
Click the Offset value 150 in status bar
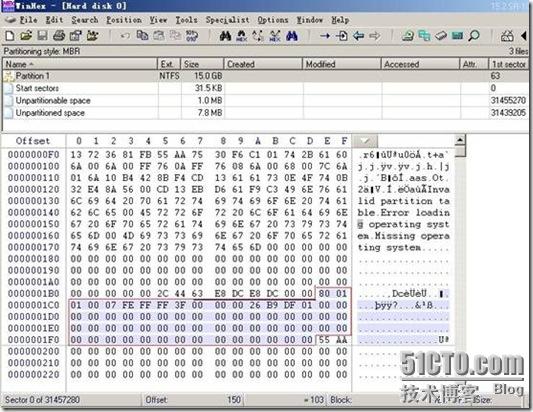(x=234, y=399)
